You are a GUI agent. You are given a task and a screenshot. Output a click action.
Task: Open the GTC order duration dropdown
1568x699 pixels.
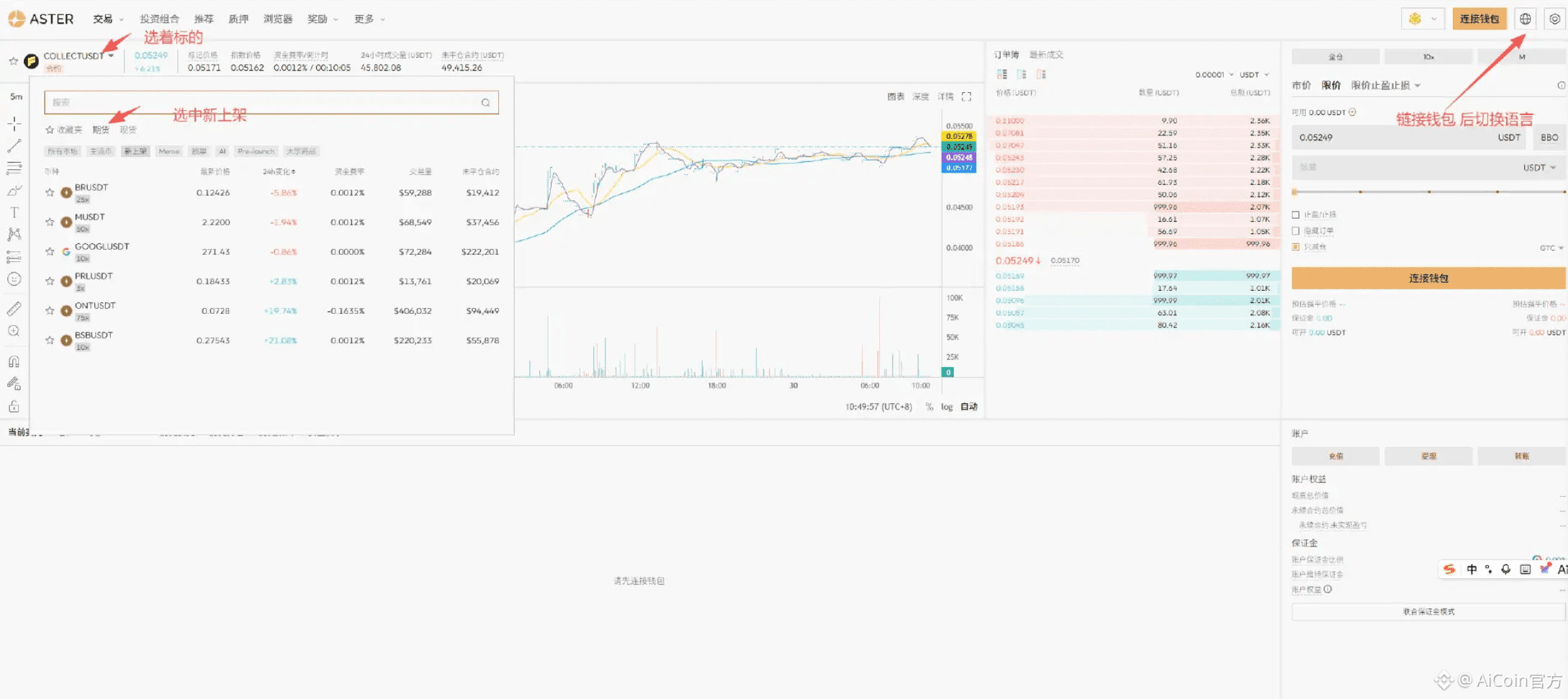(1549, 247)
